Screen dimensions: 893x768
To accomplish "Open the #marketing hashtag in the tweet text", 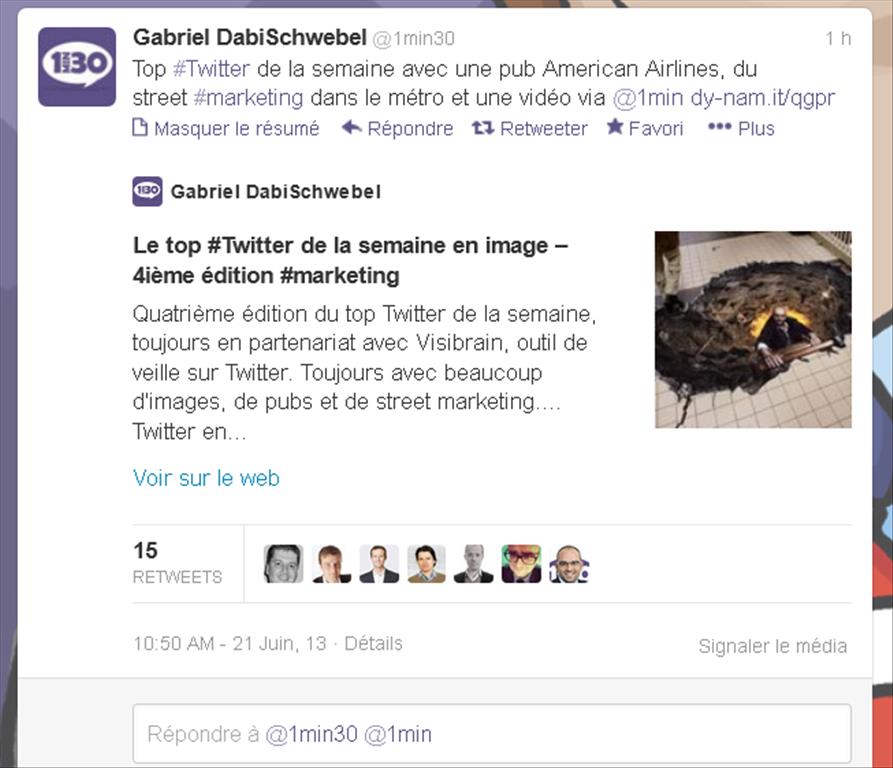I will [x=248, y=98].
